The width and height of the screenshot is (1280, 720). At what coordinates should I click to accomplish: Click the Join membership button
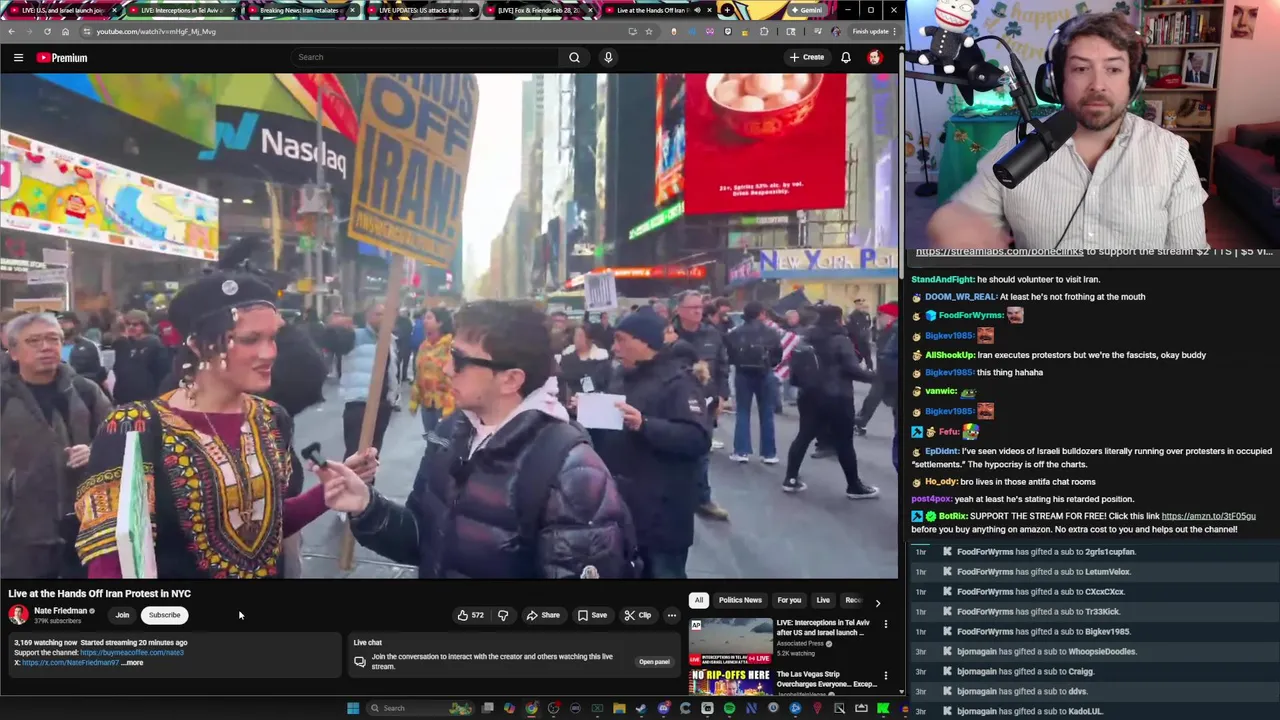pos(122,615)
